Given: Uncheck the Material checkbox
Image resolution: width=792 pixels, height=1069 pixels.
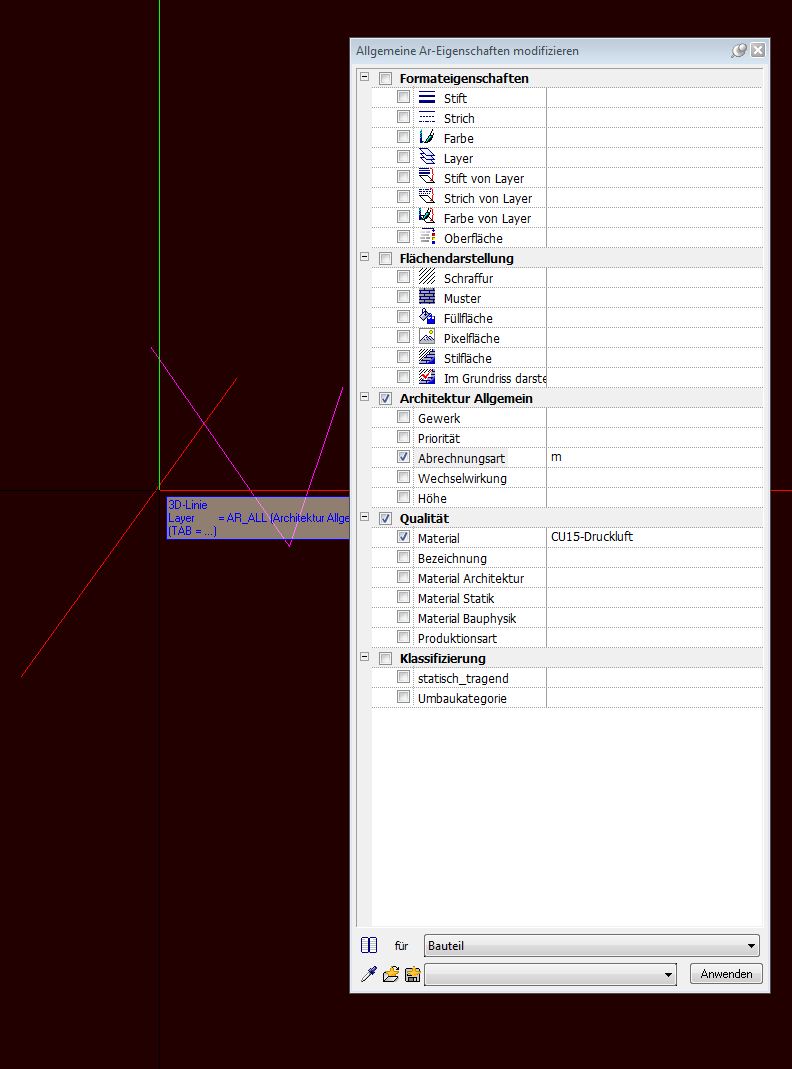Looking at the screenshot, I should pos(403,537).
